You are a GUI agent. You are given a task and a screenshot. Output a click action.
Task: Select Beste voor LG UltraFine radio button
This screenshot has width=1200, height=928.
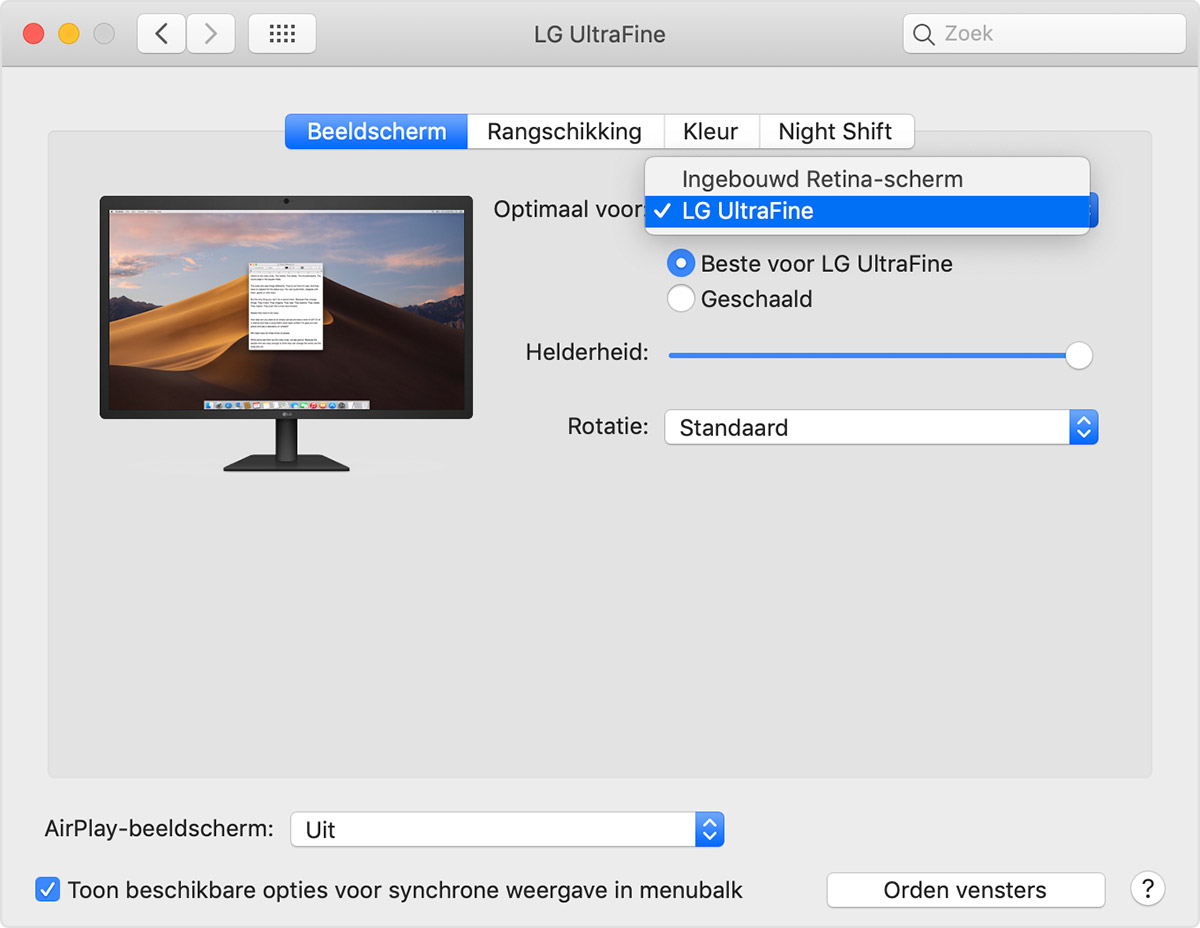coord(681,264)
